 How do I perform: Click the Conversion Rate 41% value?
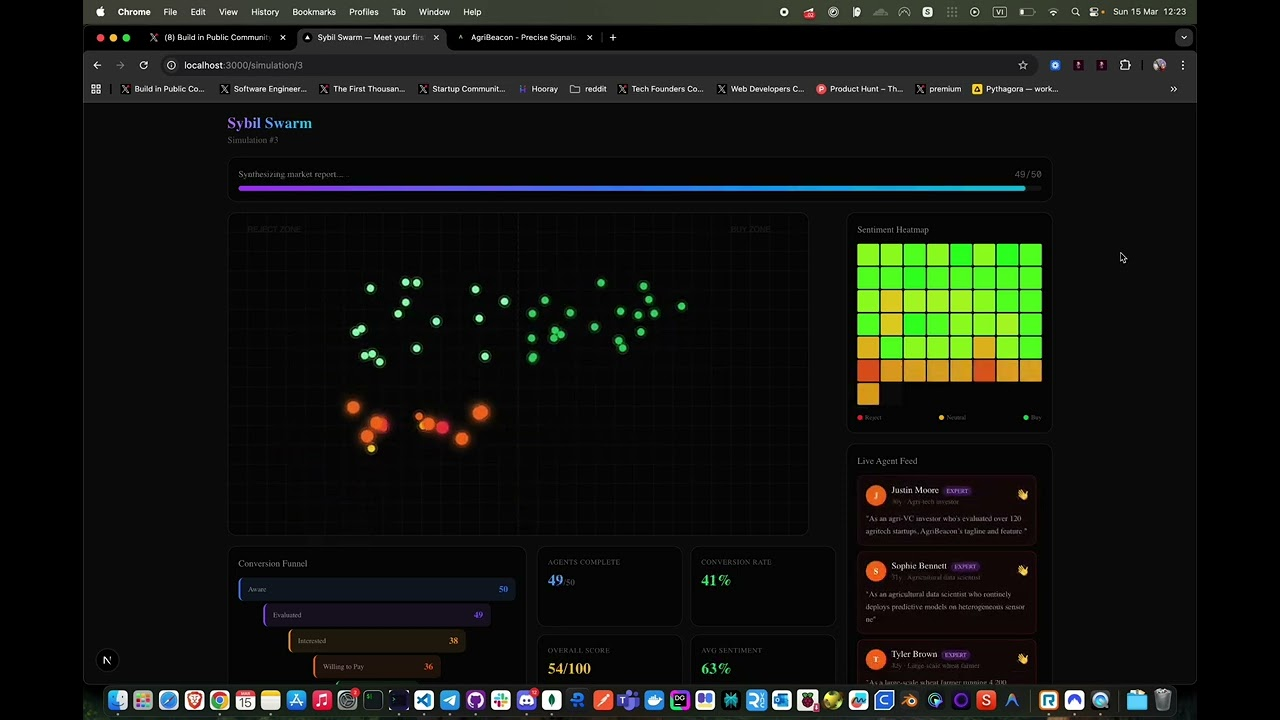pyautogui.click(x=716, y=580)
